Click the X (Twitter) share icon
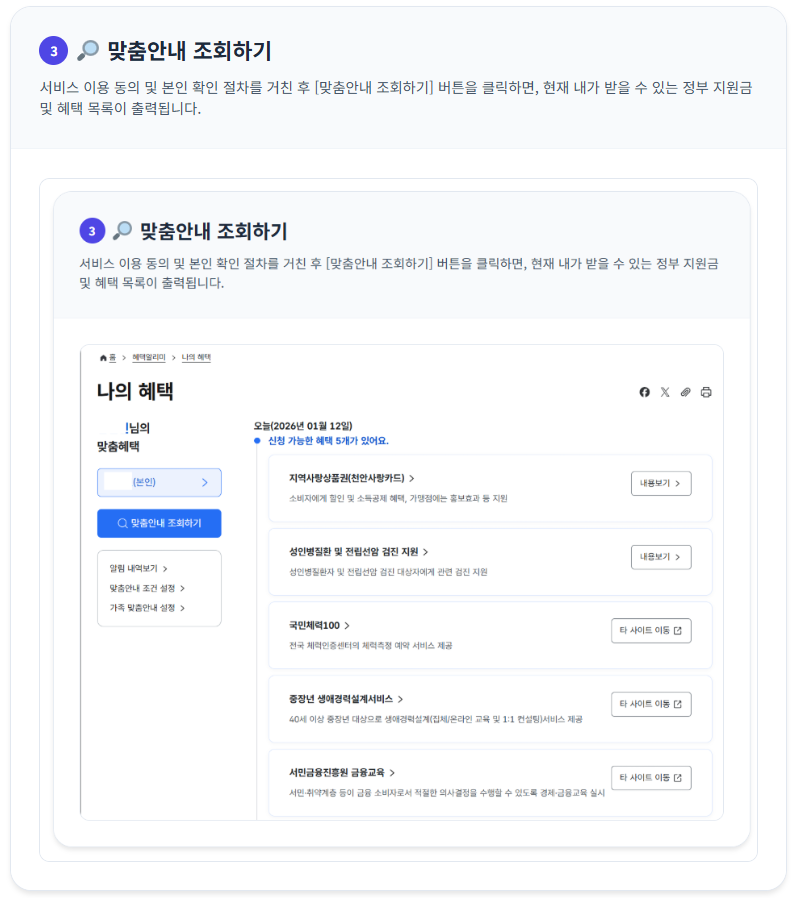 [665, 392]
